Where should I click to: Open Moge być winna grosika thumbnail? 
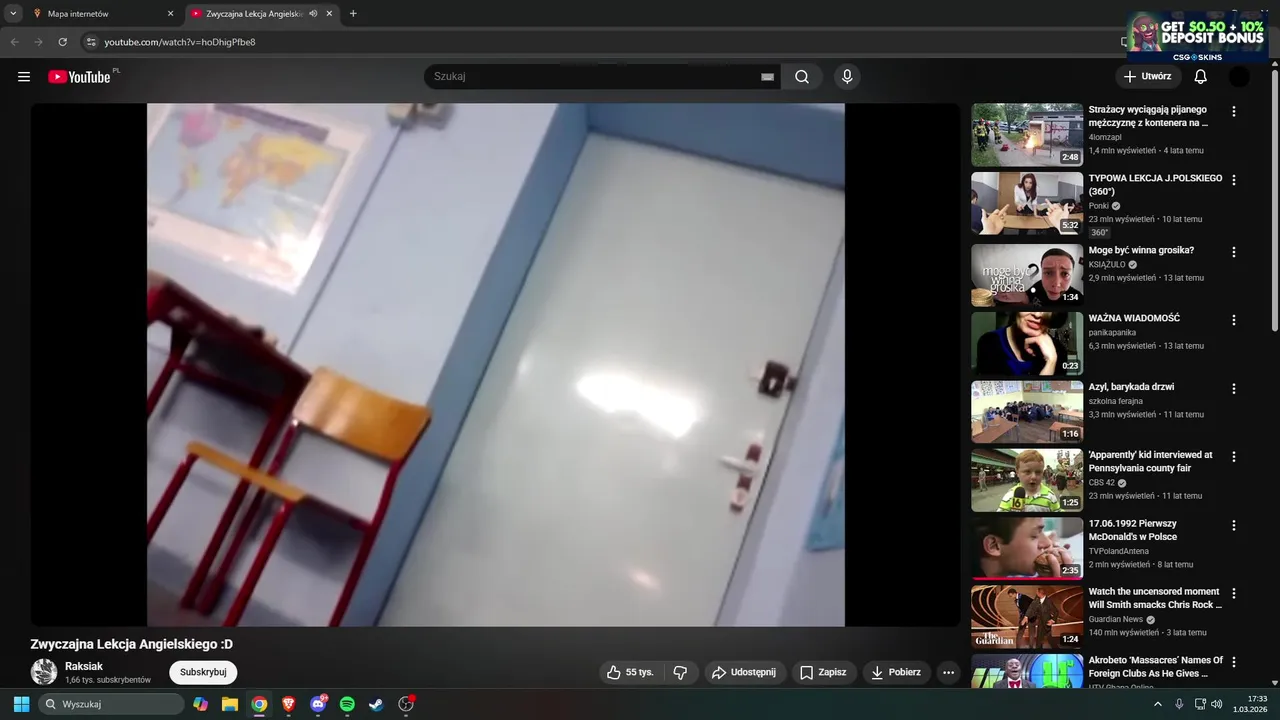(x=1027, y=275)
